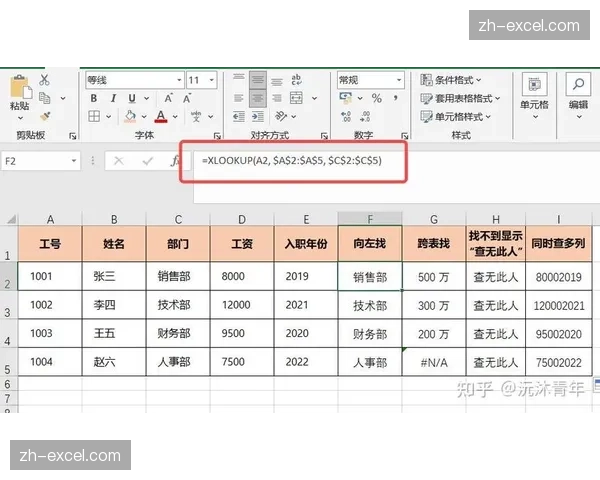Open Number (数字) dialog launcher

pos(404,136)
